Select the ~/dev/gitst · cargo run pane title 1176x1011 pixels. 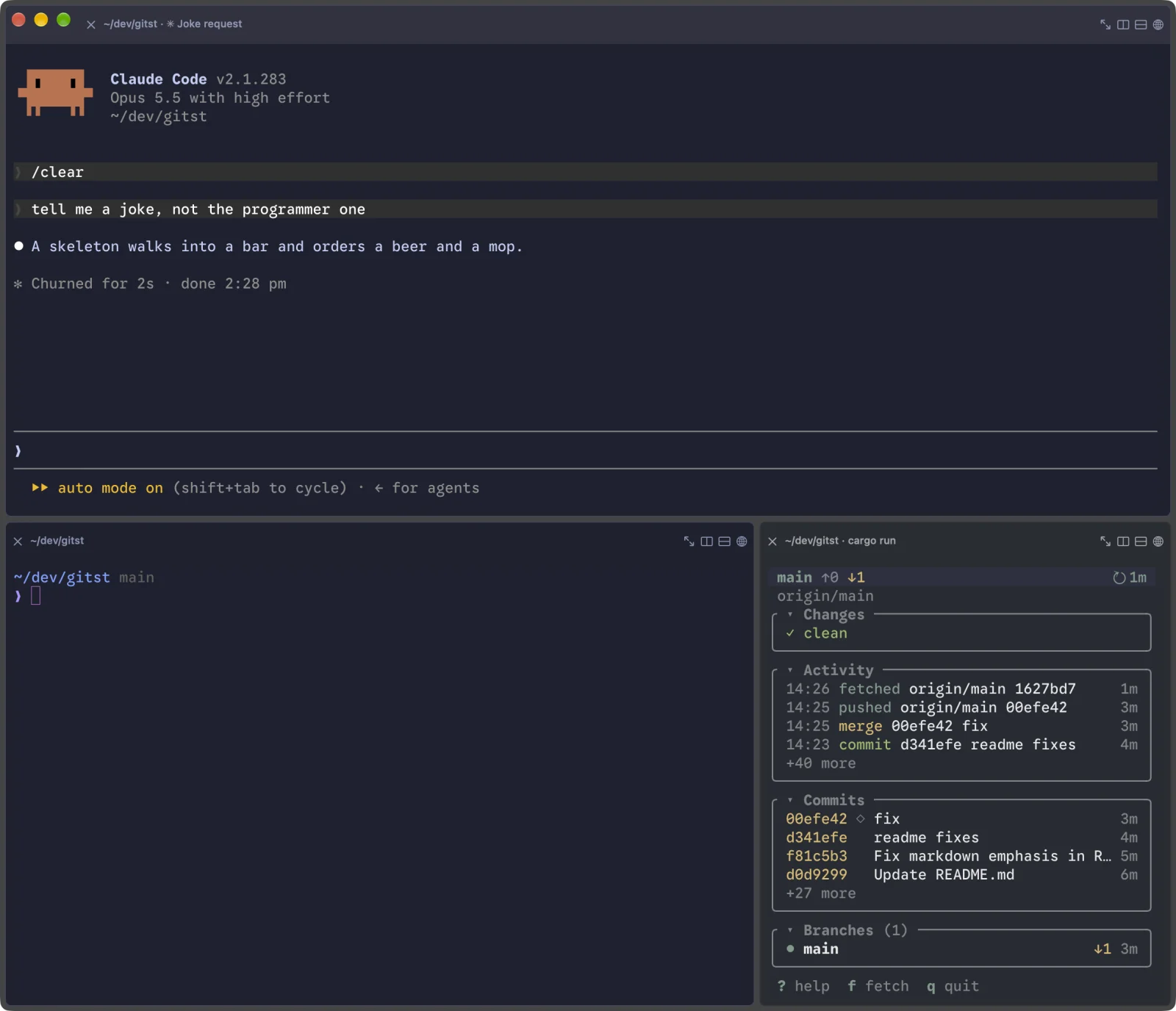point(840,541)
